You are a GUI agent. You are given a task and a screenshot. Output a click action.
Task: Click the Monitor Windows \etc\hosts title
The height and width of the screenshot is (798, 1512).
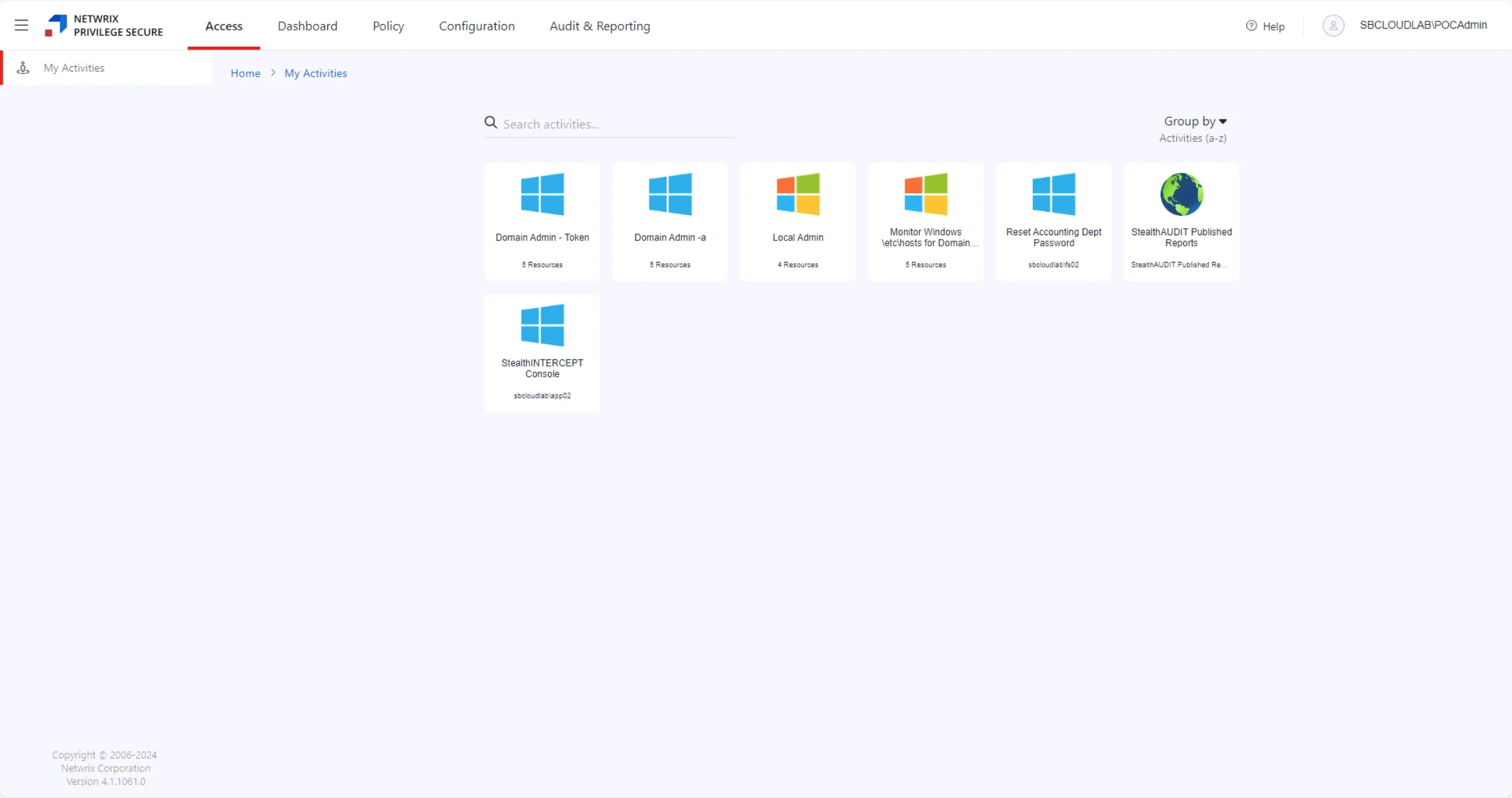929,237
